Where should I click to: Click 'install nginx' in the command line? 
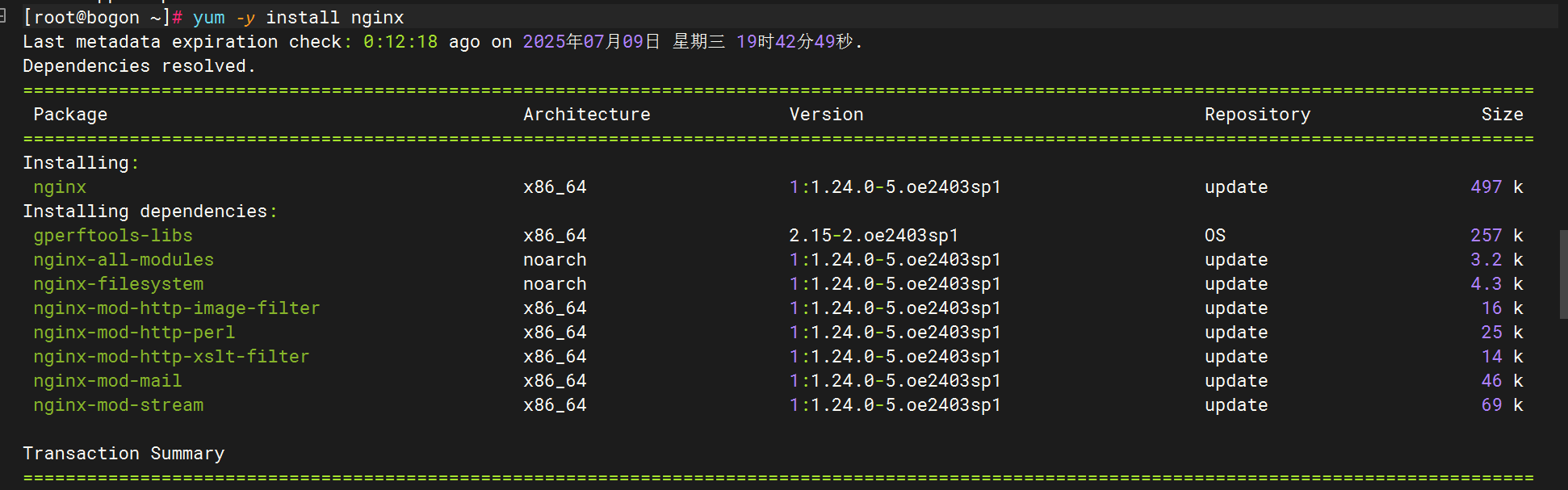[x=335, y=18]
